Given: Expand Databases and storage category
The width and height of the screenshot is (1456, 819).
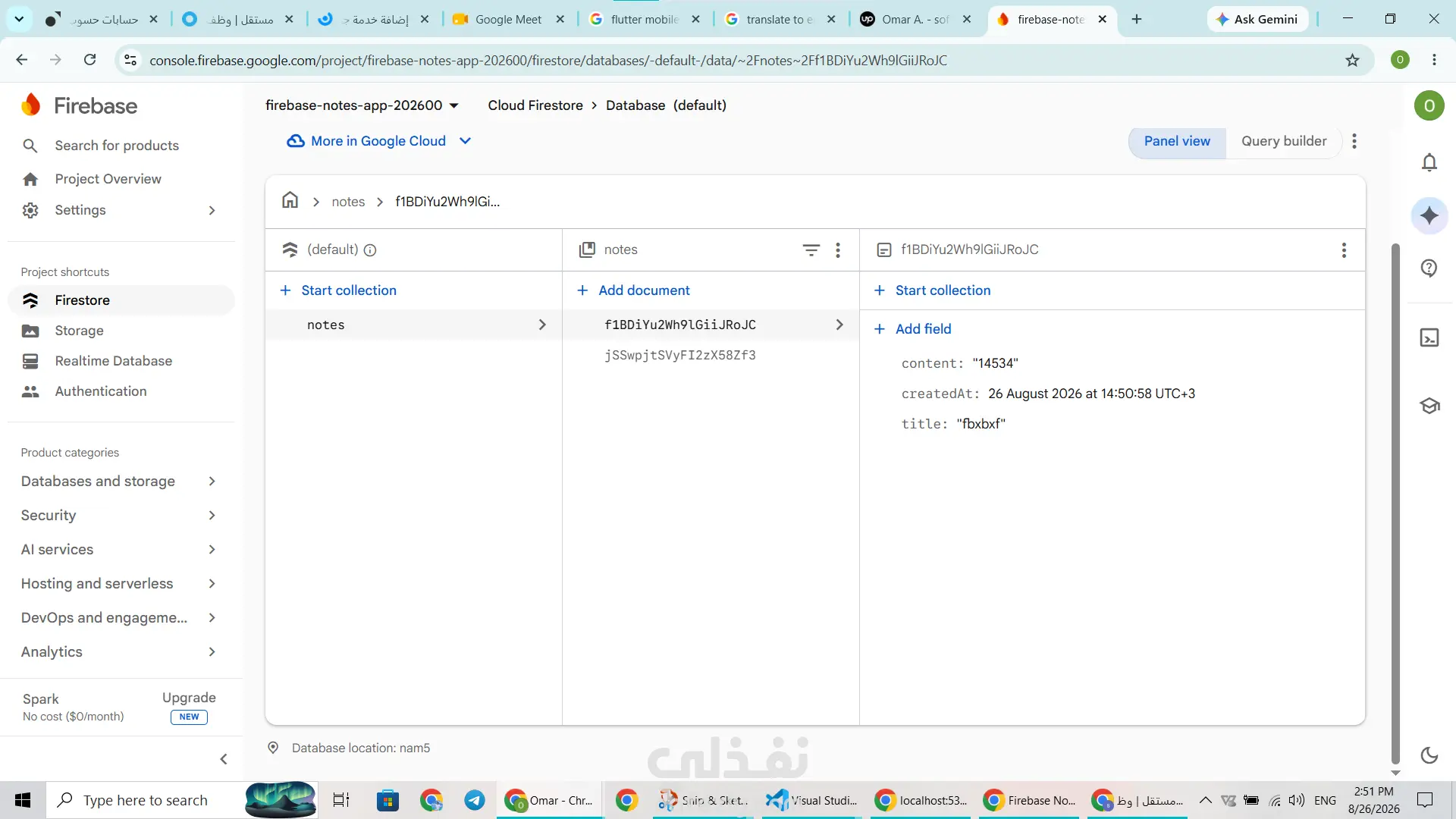Looking at the screenshot, I should coord(119,482).
